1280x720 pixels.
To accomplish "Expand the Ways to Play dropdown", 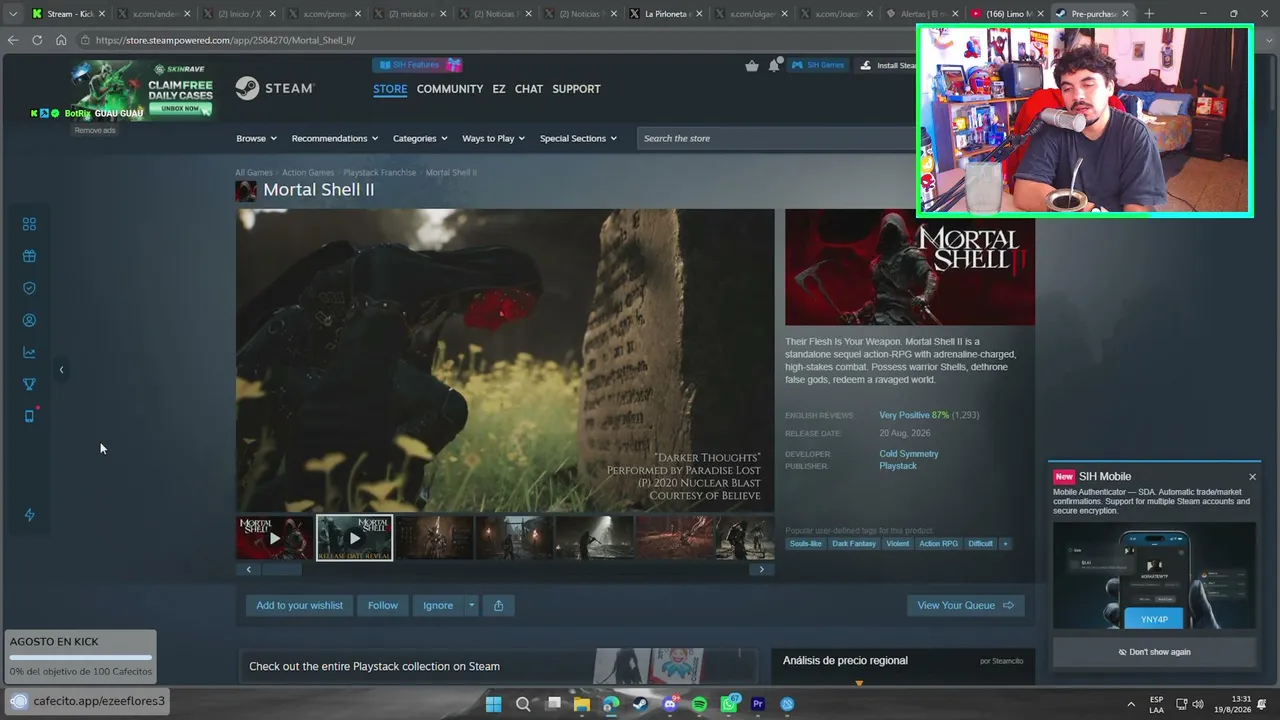I will (x=493, y=138).
